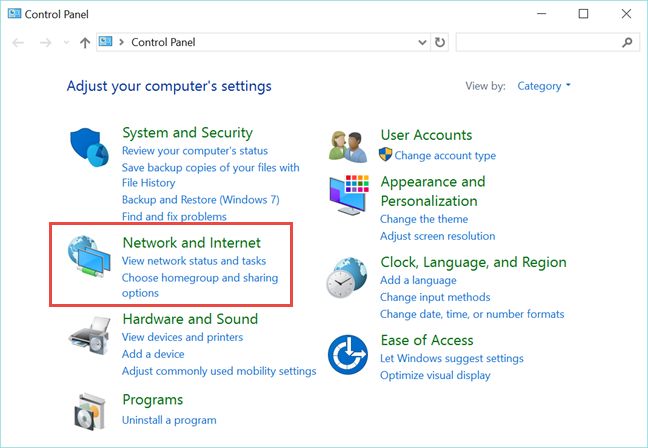Click the Programs disc box icon
The width and height of the screenshot is (648, 448).
(x=90, y=412)
